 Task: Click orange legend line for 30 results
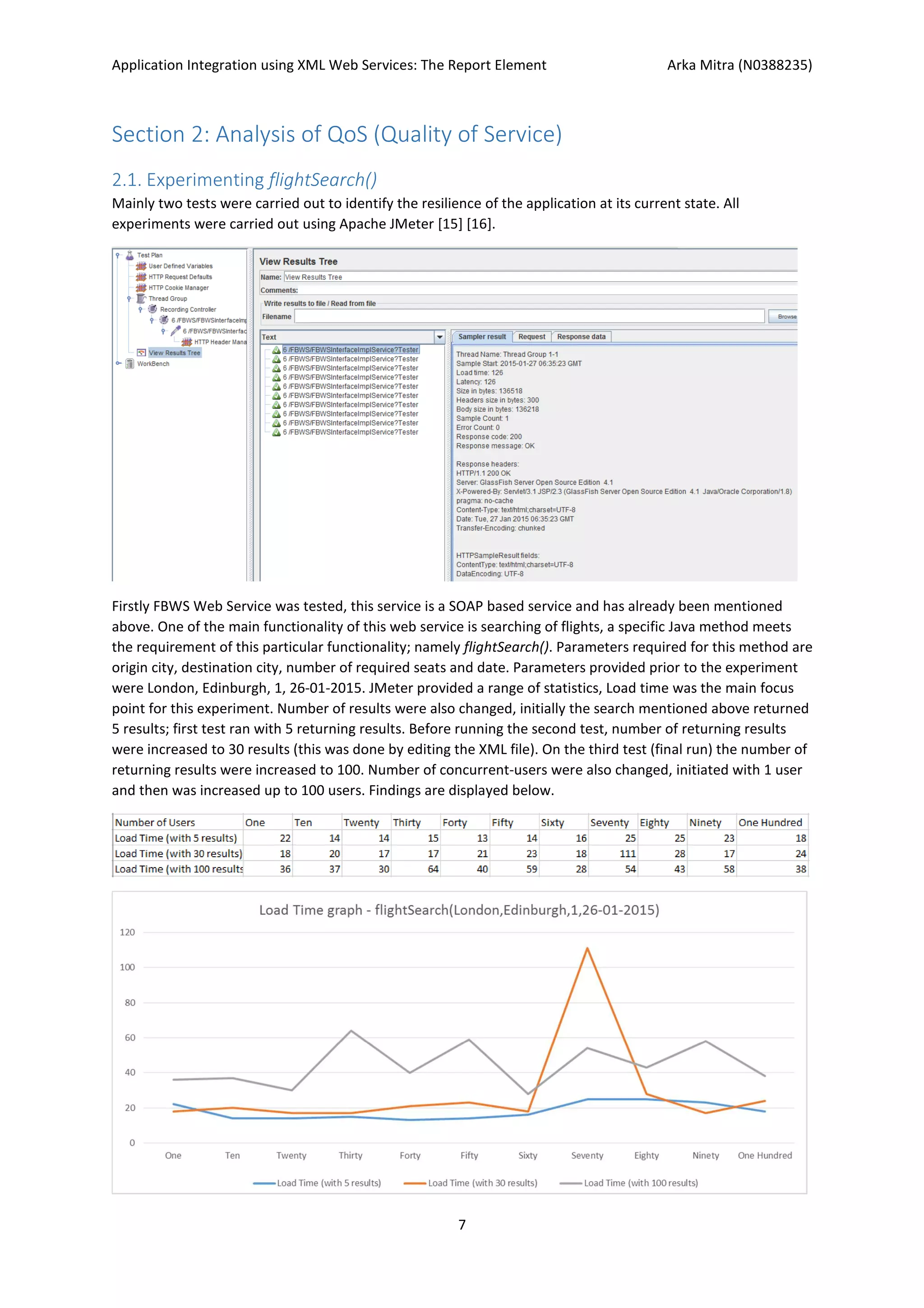pos(415,1183)
